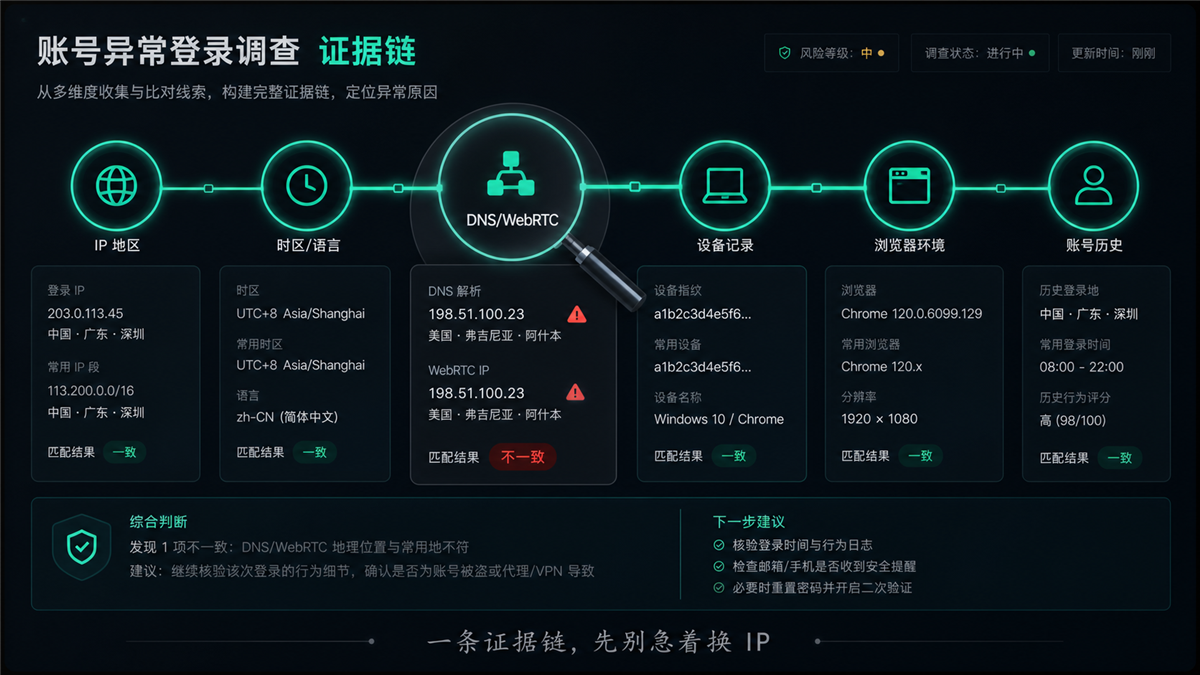Click the browser version Chrome 120.0.6099.129
Screen dimensions: 1200x675
click(x=912, y=313)
